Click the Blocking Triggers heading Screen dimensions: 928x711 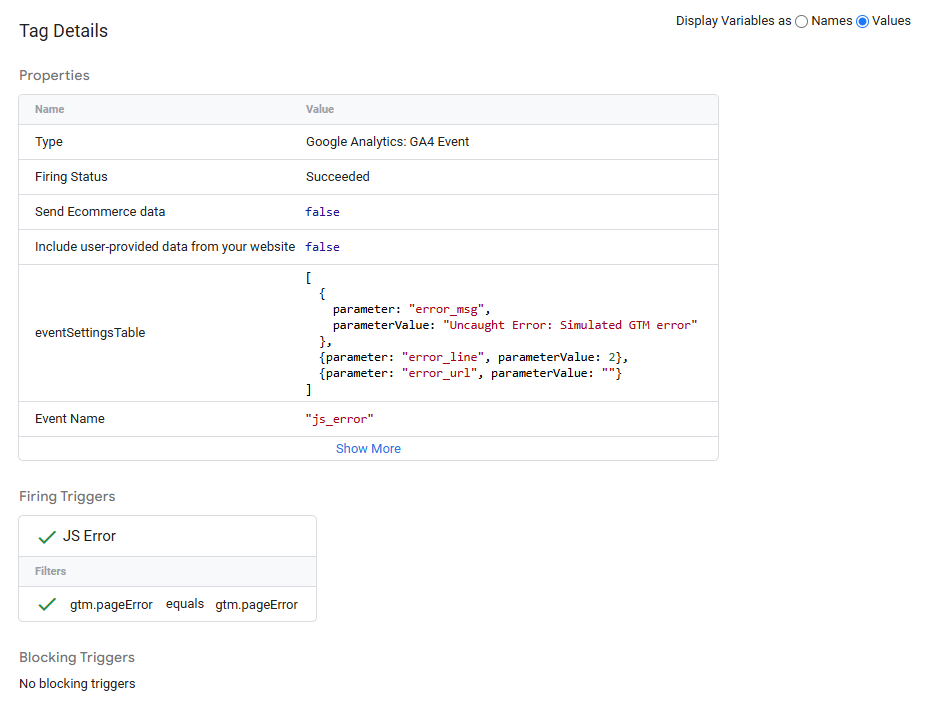pyautogui.click(x=77, y=657)
